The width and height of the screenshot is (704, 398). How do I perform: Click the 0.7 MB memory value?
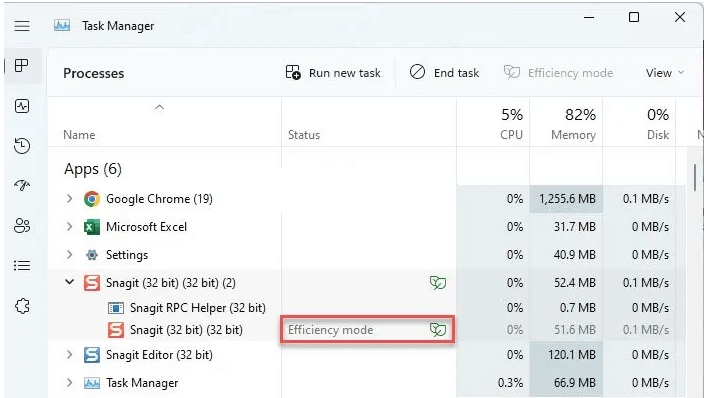pos(577,308)
